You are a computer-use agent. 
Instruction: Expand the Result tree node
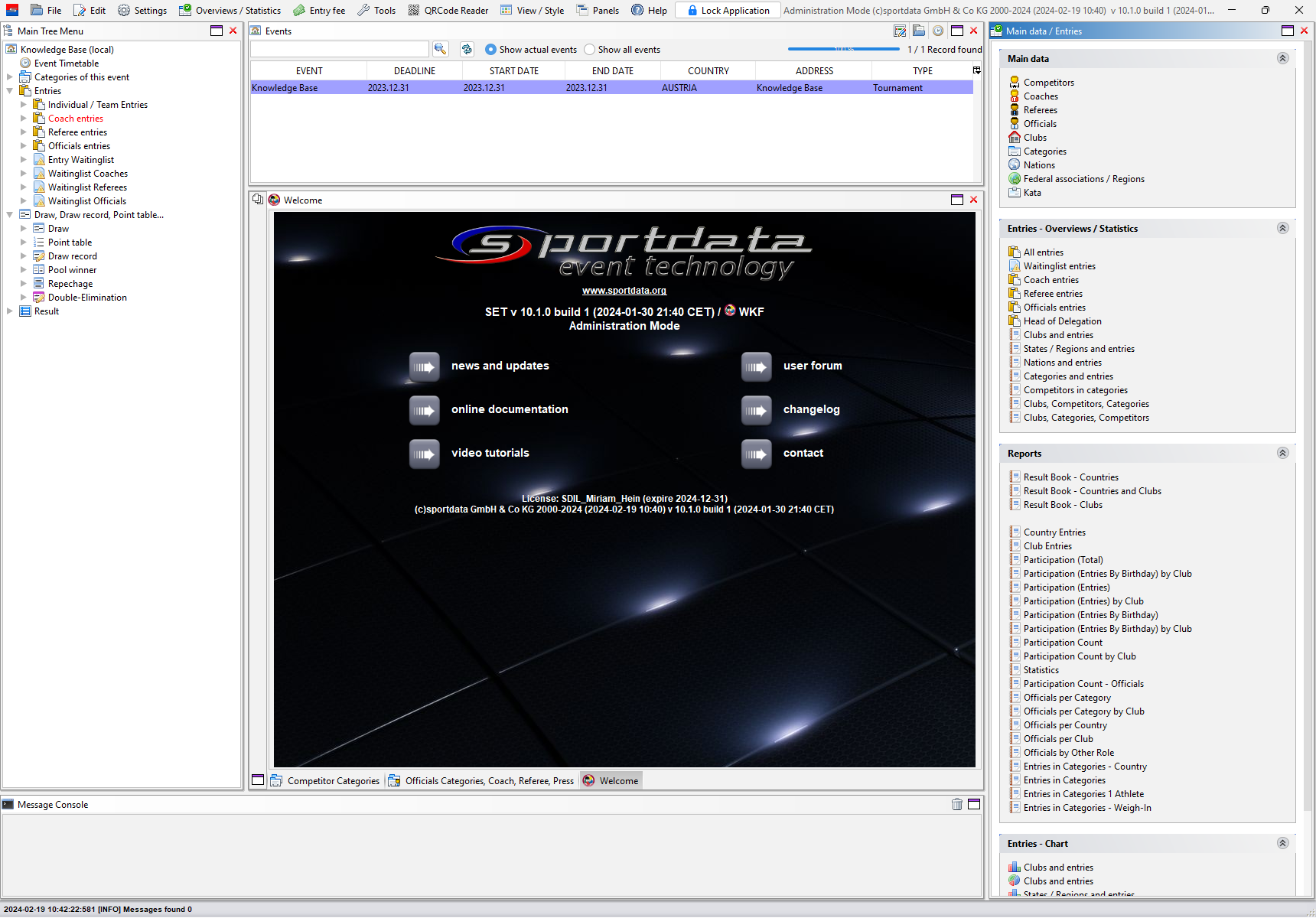coord(10,311)
